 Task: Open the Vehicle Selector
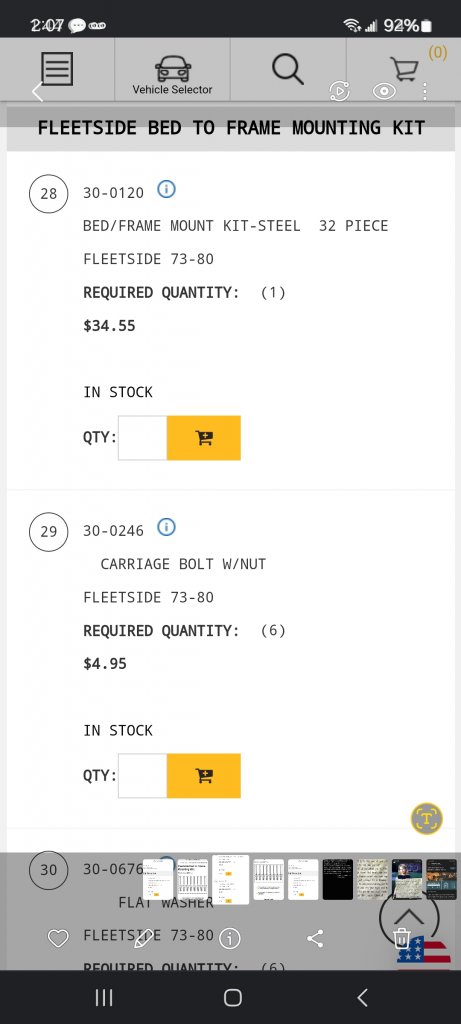point(172,75)
